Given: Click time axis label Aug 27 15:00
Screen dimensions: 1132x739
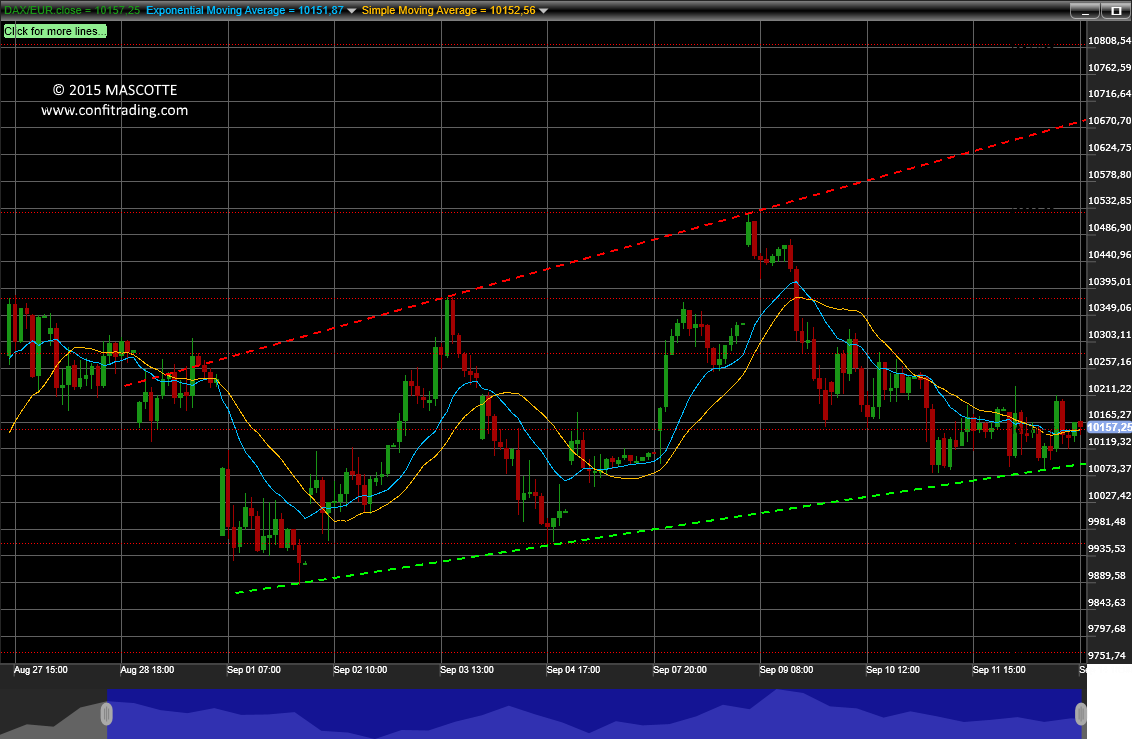Looking at the screenshot, I should pyautogui.click(x=40, y=670).
